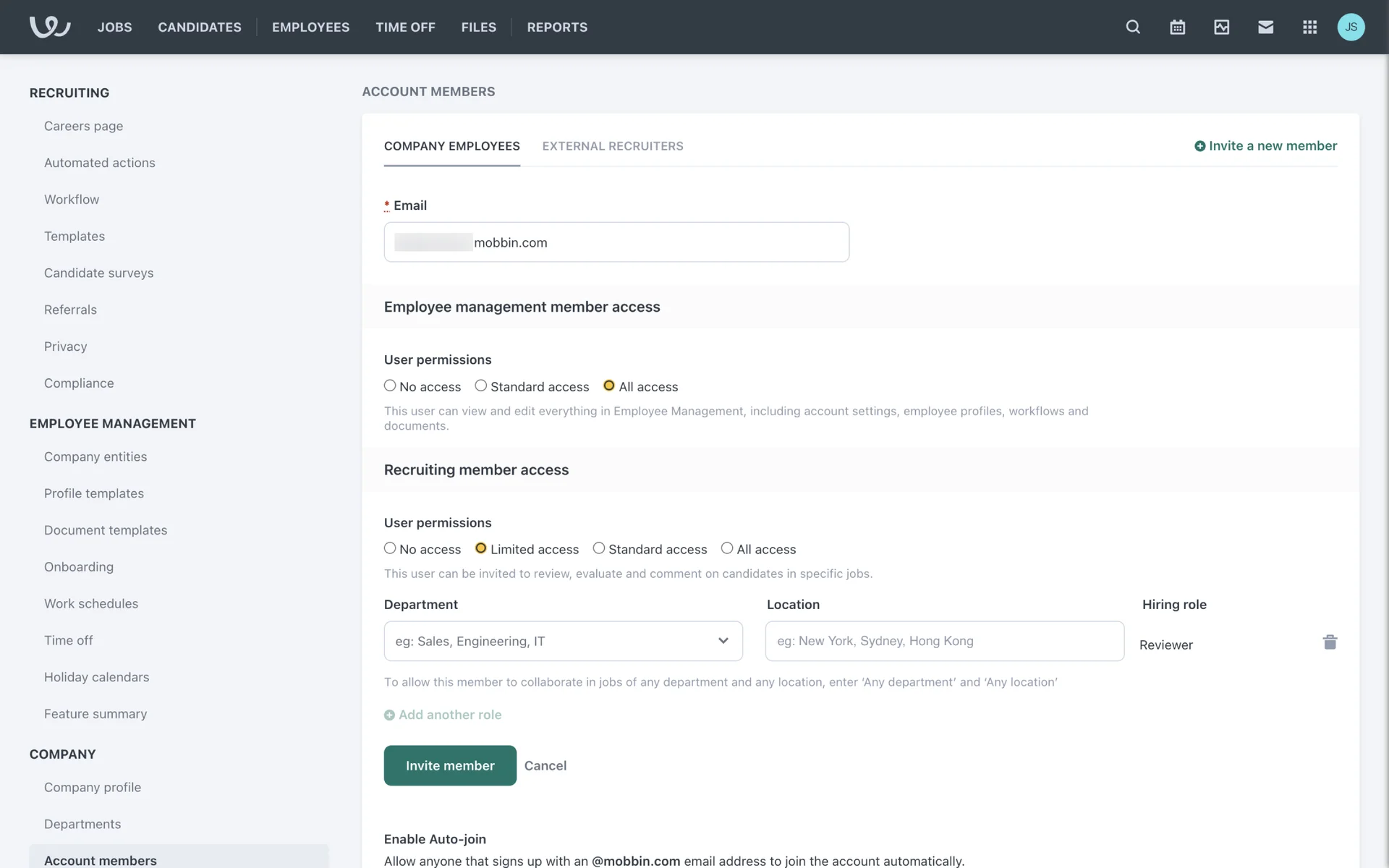
Task: Delete role with trash icon
Action: click(1330, 642)
